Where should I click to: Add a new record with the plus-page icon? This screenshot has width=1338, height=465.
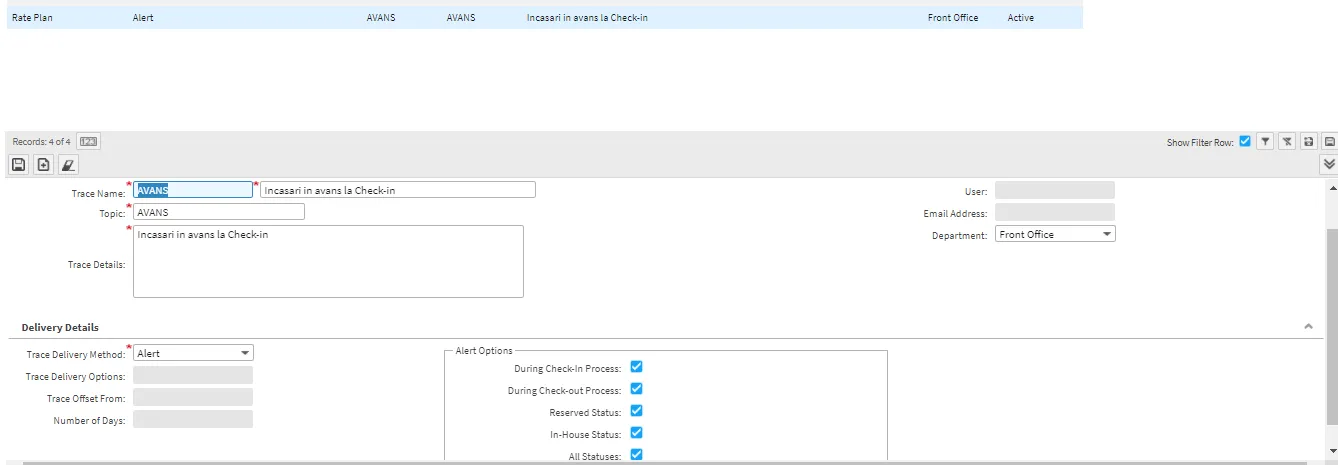(44, 164)
